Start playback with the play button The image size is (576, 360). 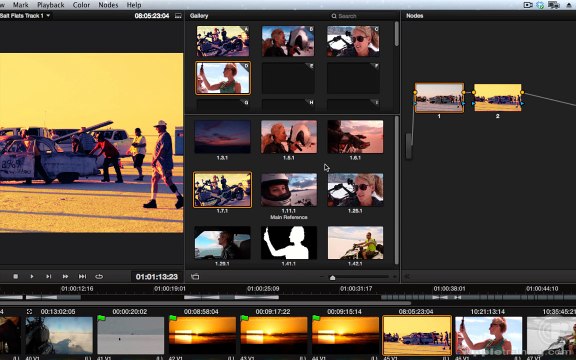32,276
